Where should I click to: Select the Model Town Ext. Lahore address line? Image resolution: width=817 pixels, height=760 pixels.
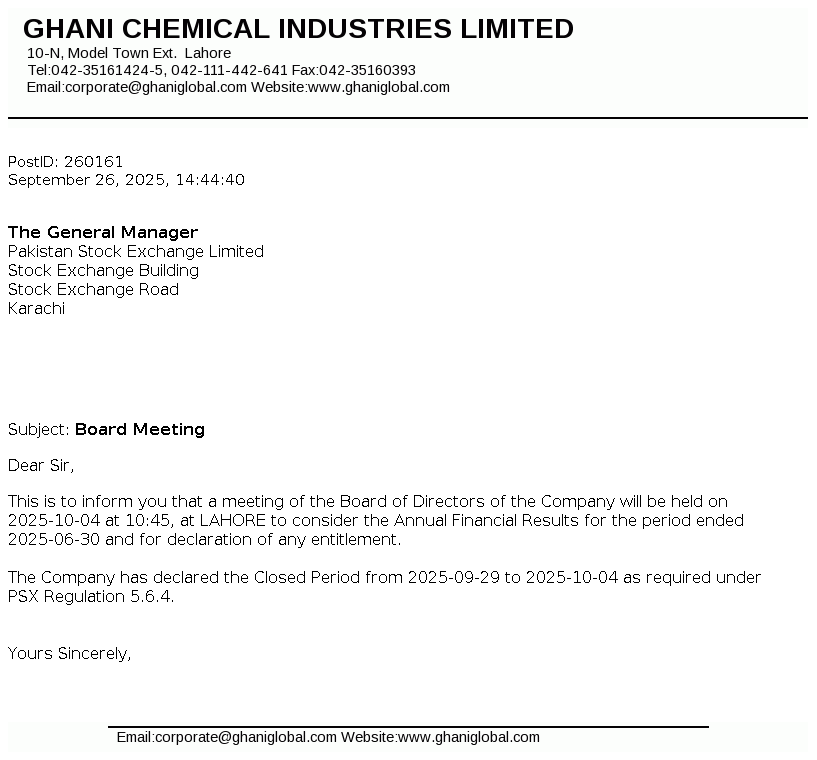[129, 53]
